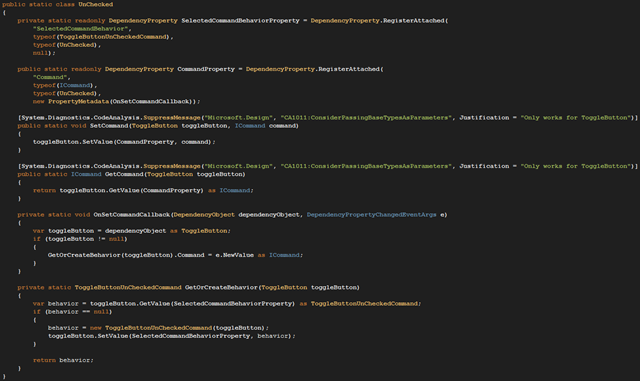Click typeof(ToggleButtonUnCheckedCommand) argument
640x381 pixels.
tap(101, 37)
